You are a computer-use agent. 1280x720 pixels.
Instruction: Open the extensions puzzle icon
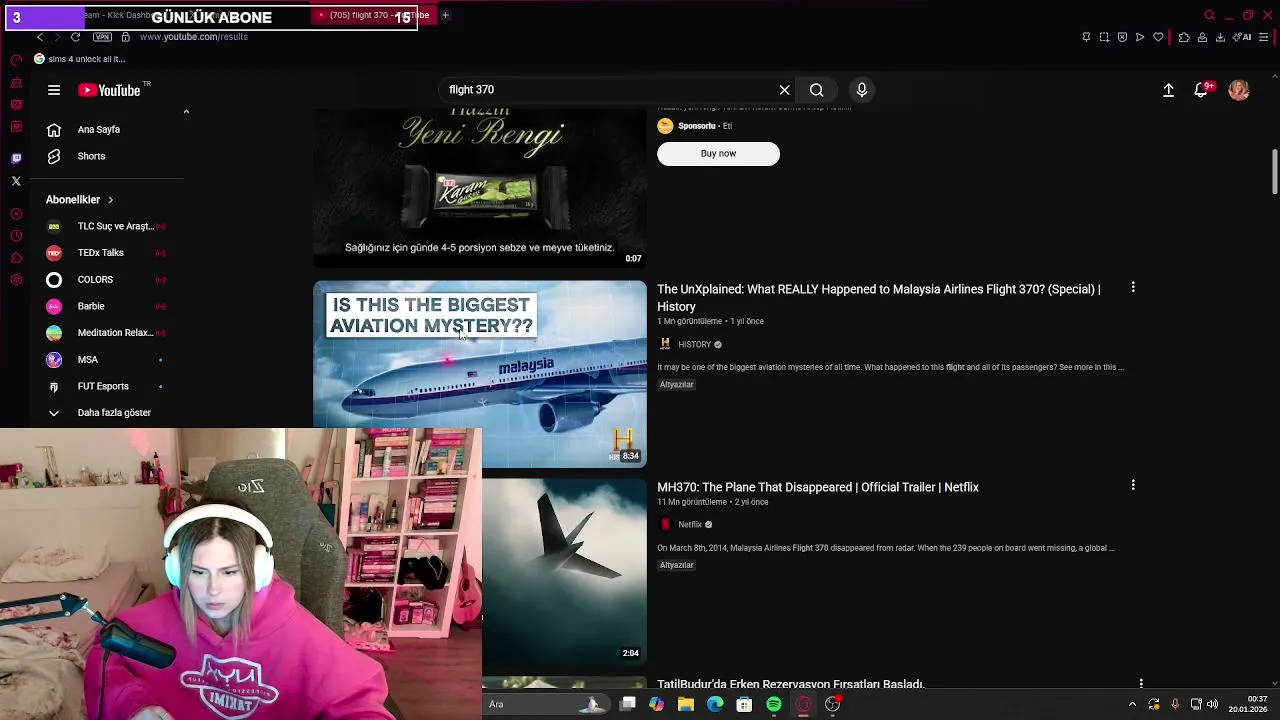pos(1184,37)
